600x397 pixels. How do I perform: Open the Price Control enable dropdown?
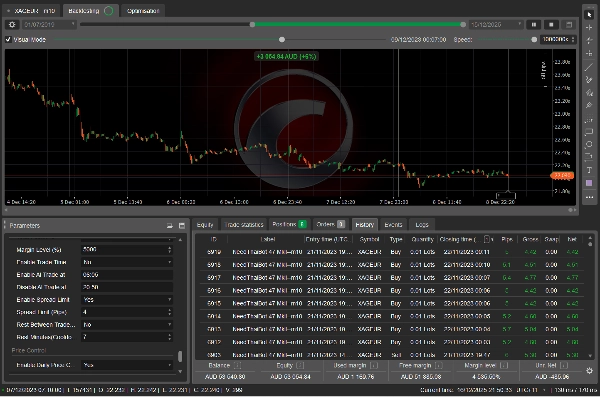pos(127,365)
